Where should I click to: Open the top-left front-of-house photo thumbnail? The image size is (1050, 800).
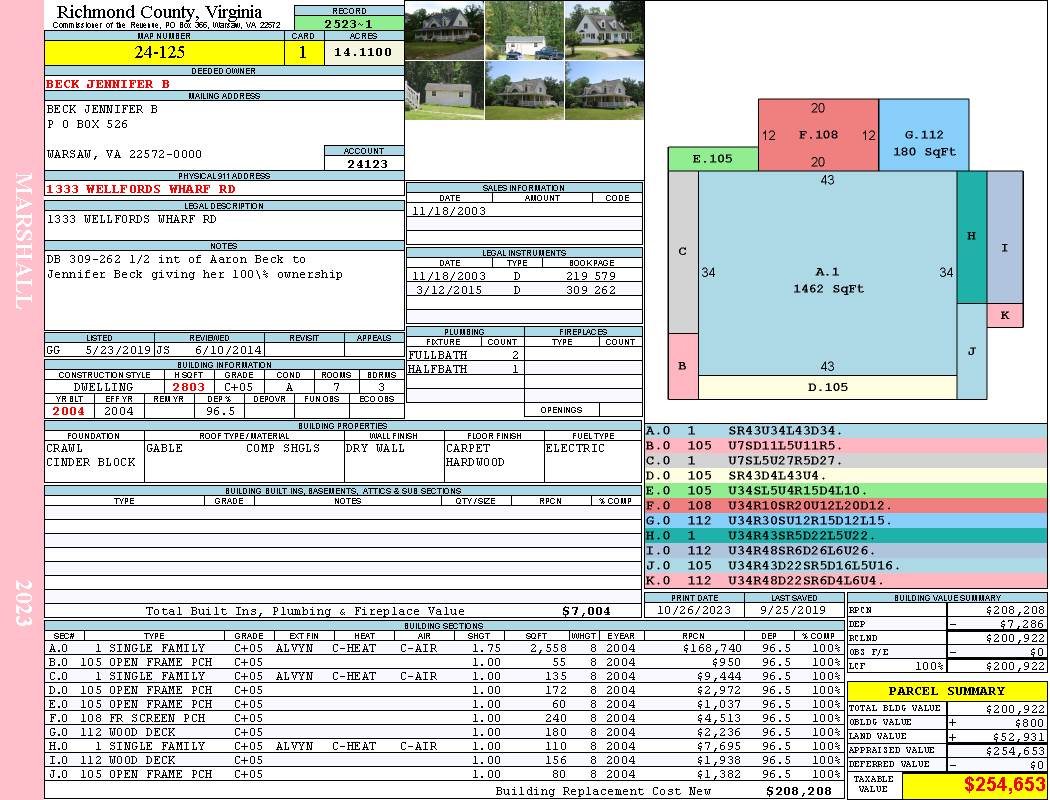click(445, 30)
